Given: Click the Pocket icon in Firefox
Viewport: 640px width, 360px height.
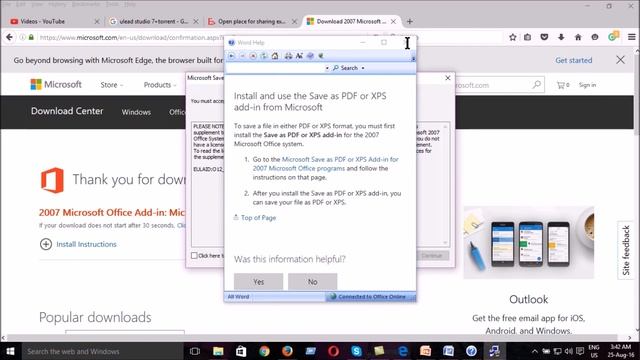Looking at the screenshot, I should (544, 37).
